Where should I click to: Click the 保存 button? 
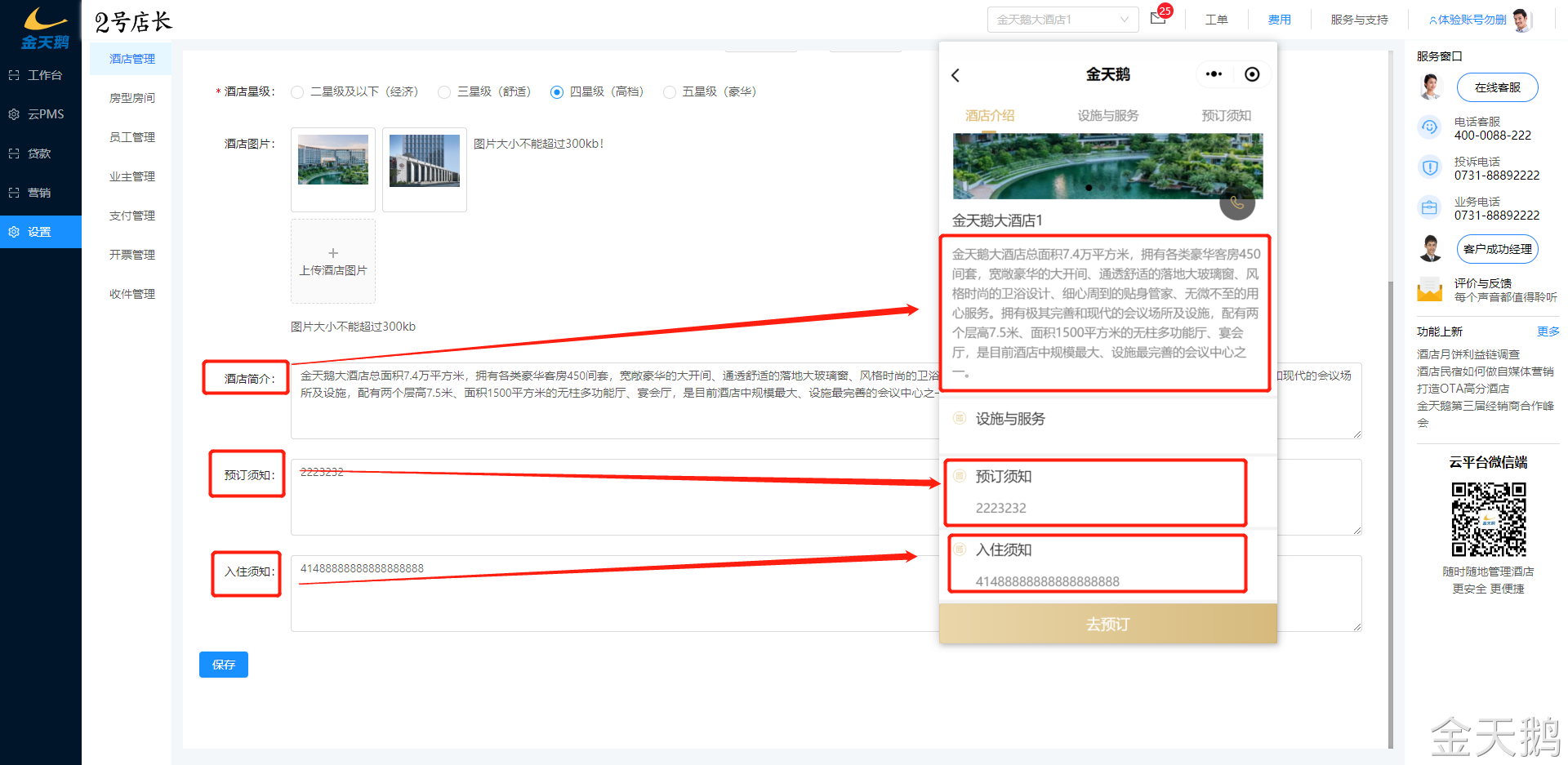224,665
